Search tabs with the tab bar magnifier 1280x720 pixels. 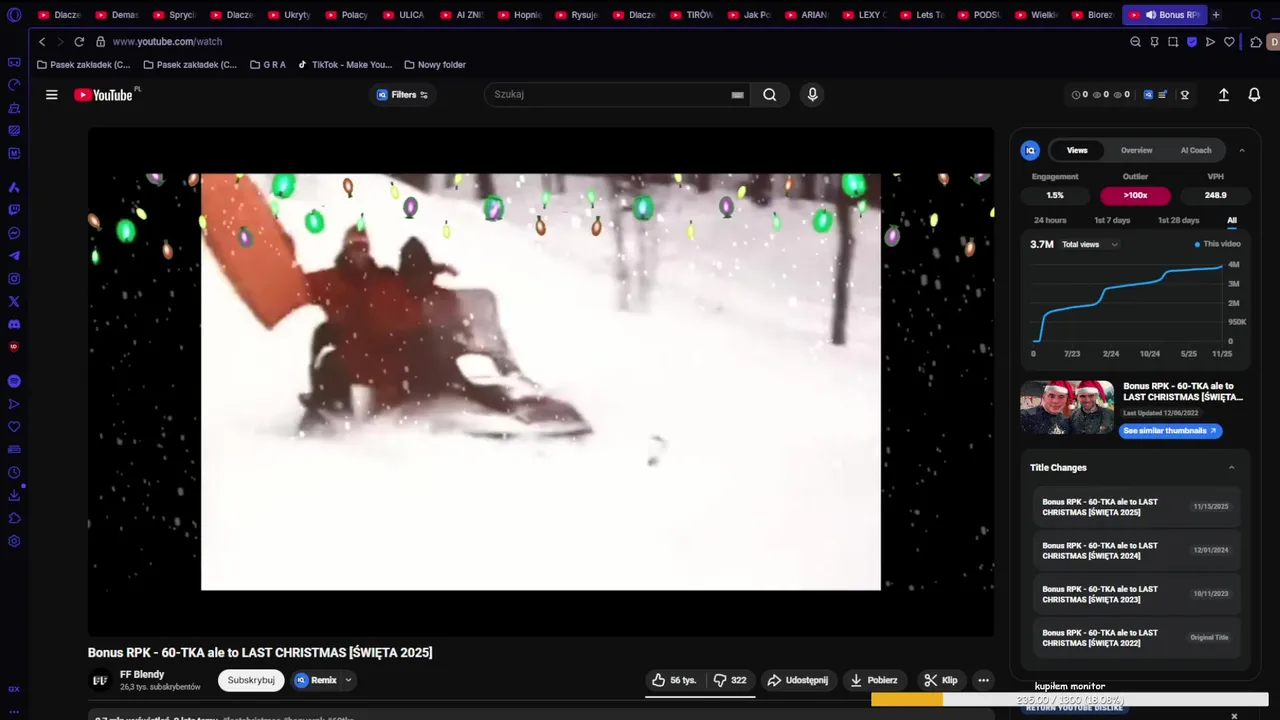(1256, 15)
